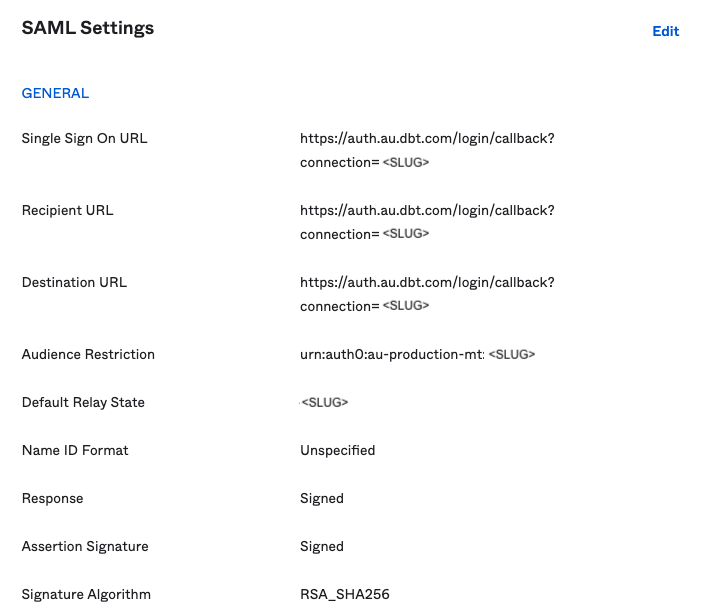
Task: Select the urn:auth0:au-production-mt audience value
Action: 392,354
